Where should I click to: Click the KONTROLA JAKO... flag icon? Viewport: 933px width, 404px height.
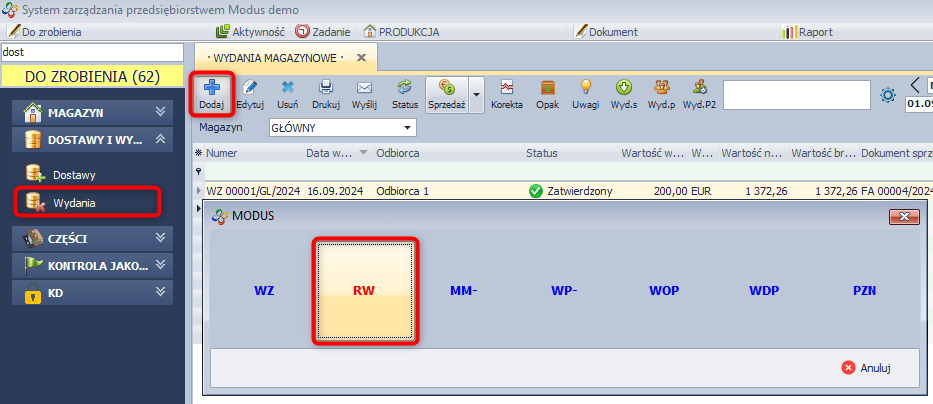pyautogui.click(x=33, y=265)
